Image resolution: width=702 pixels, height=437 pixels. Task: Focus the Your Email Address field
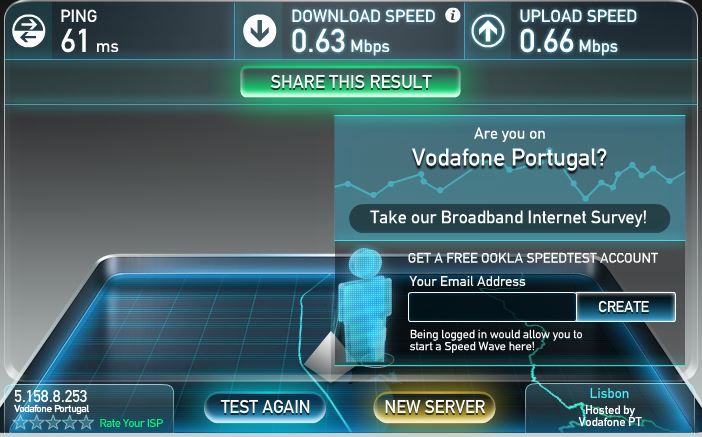click(x=492, y=307)
